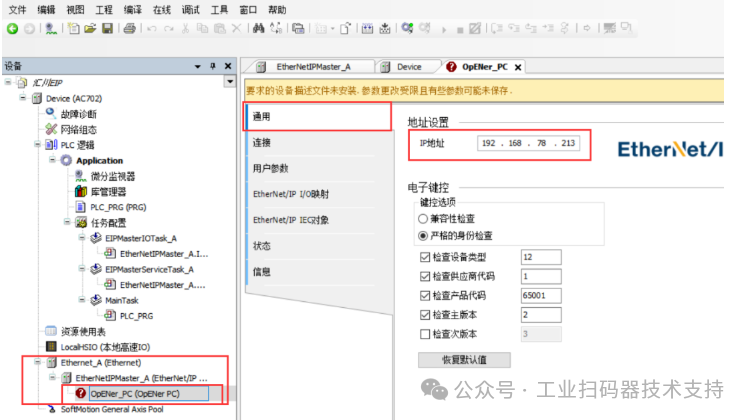Click the Delete X toolbar icon
The width and height of the screenshot is (748, 420).
[x=237, y=29]
